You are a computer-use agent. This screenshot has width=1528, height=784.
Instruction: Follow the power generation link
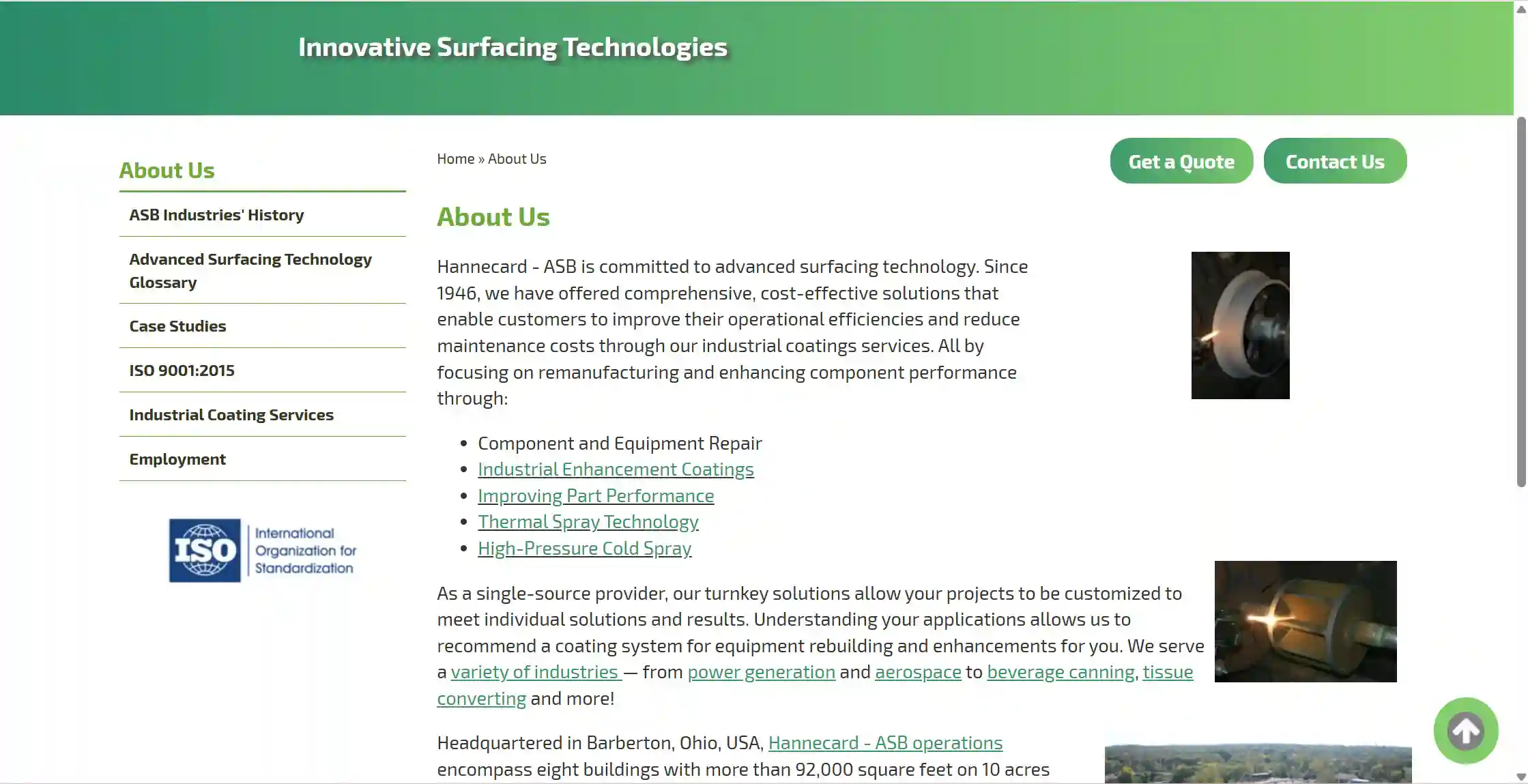761,672
